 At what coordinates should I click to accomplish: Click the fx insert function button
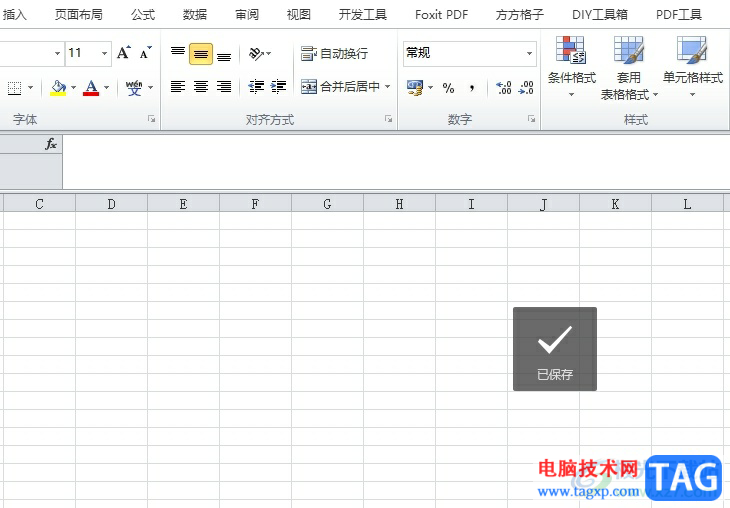pos(51,144)
